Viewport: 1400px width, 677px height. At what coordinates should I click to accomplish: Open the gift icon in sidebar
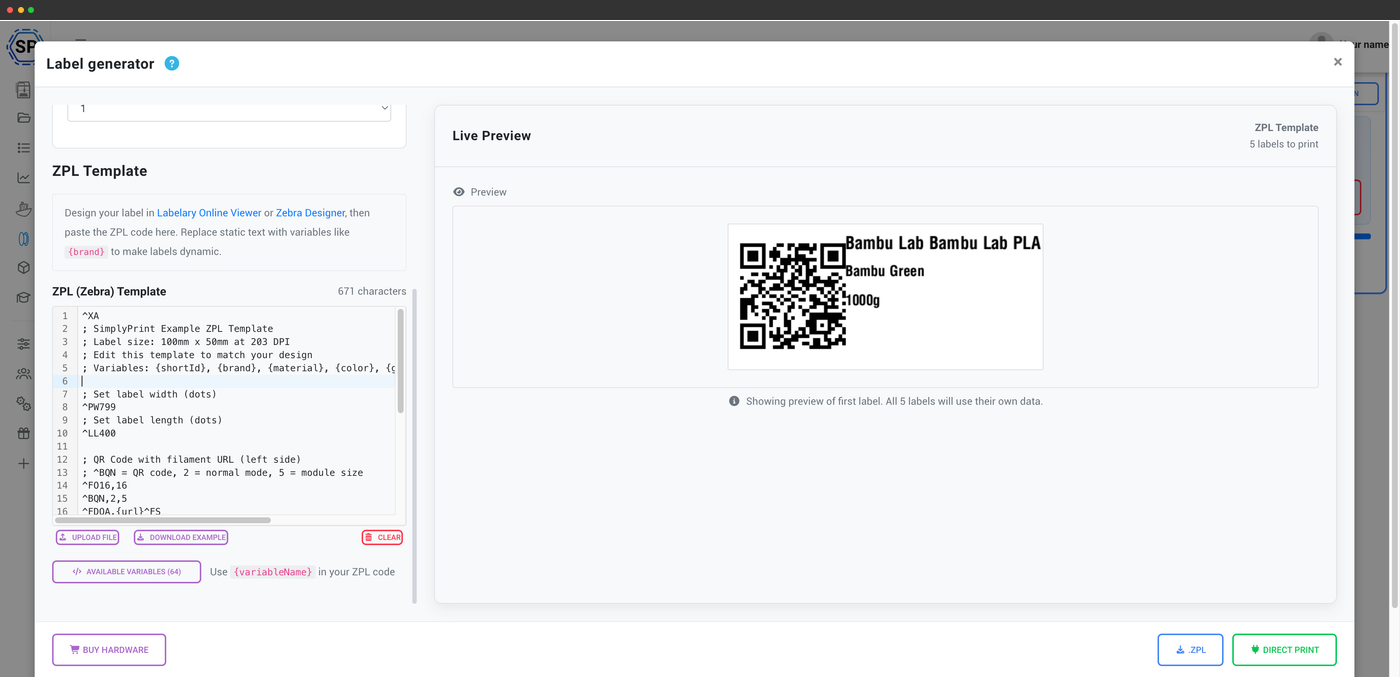[x=23, y=434]
